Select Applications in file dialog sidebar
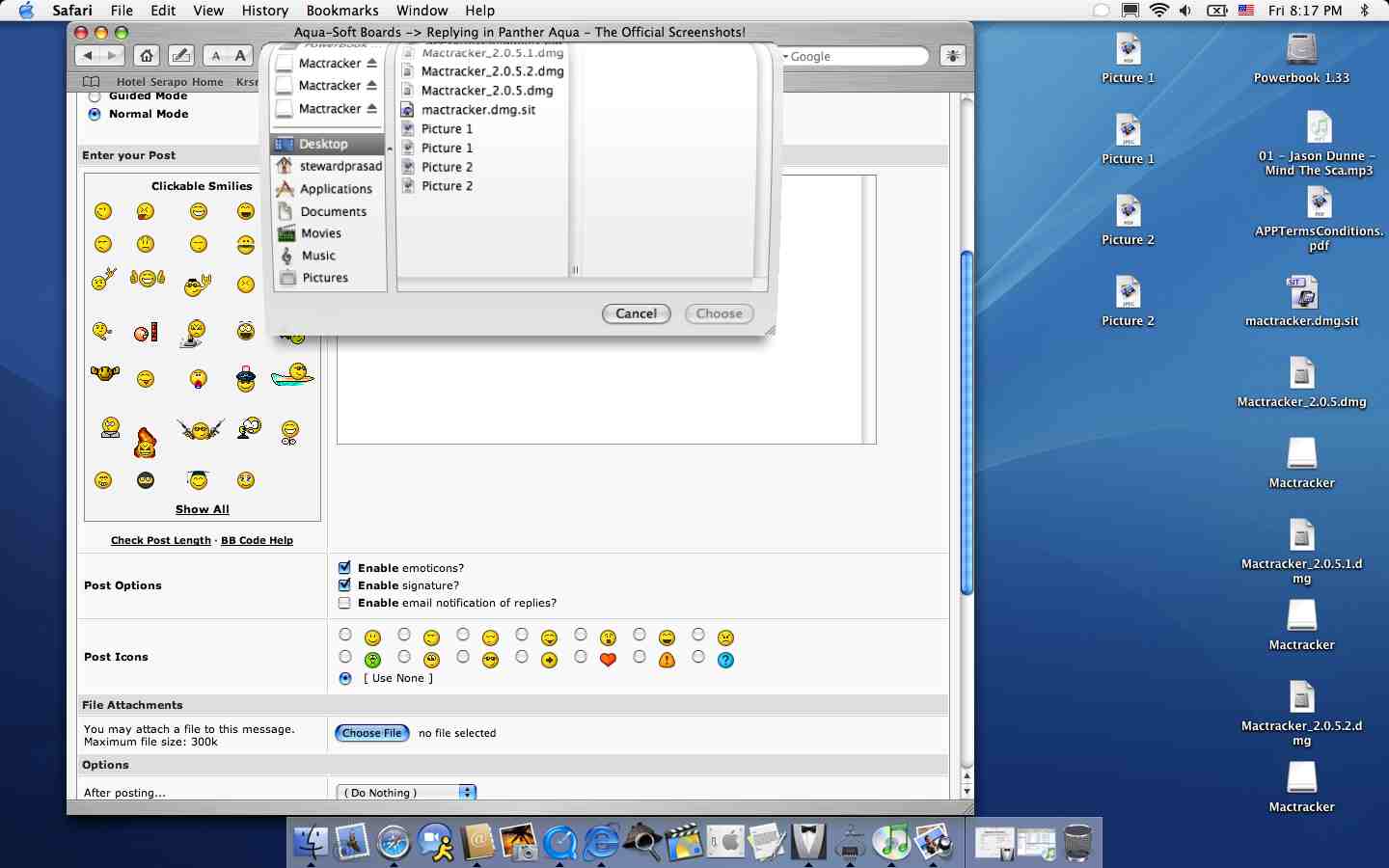 tap(329, 189)
